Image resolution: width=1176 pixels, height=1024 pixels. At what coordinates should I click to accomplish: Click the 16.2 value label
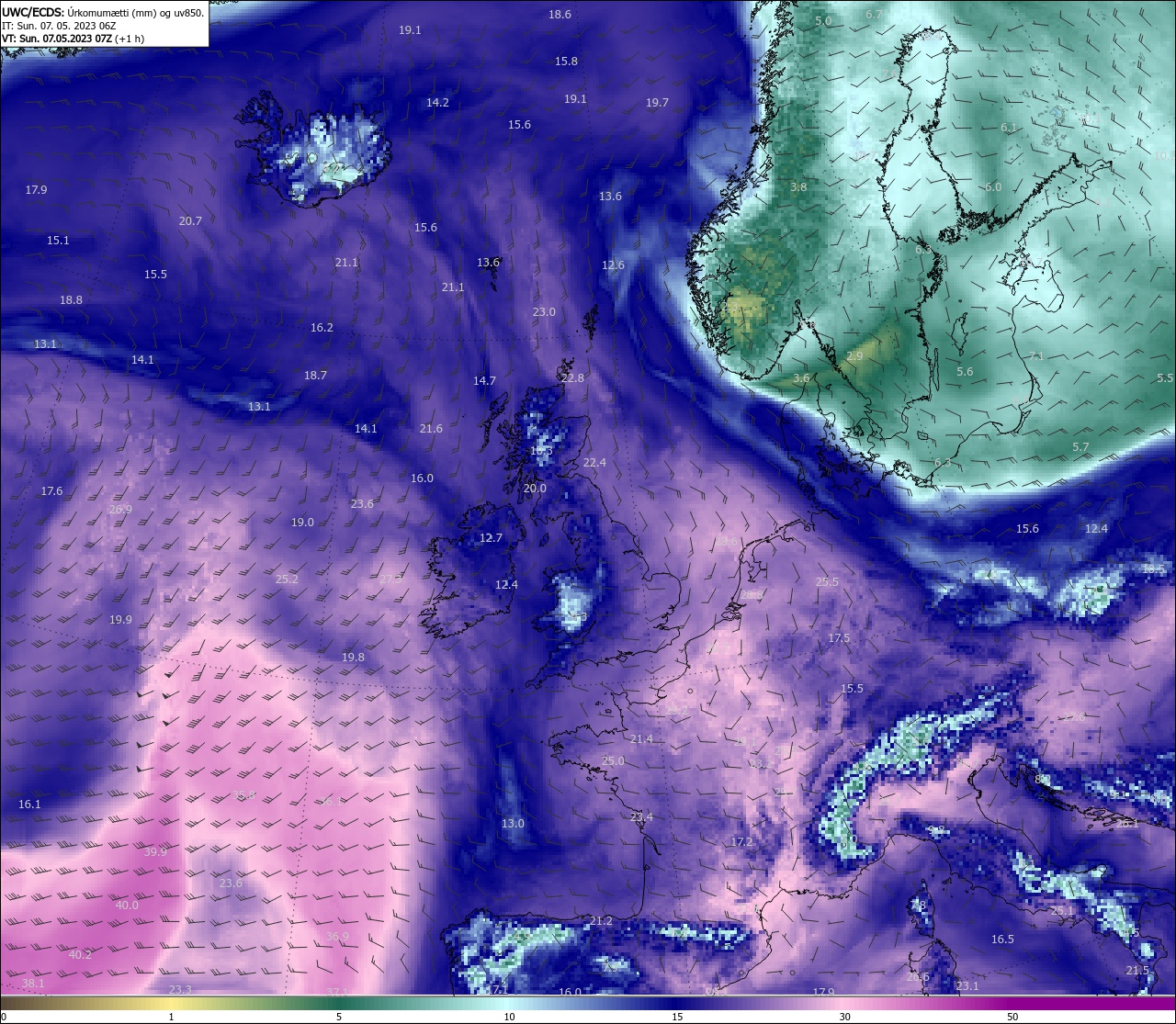point(322,328)
